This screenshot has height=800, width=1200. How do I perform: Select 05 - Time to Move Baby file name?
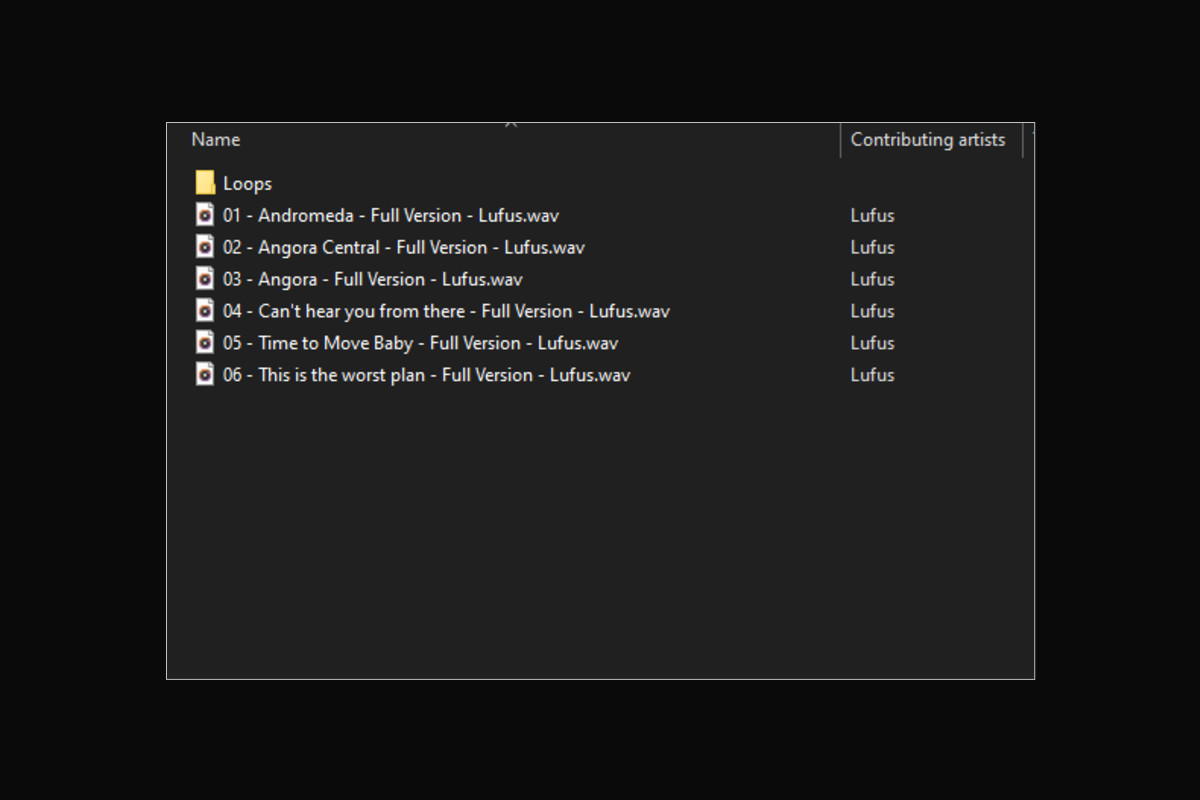pos(420,343)
